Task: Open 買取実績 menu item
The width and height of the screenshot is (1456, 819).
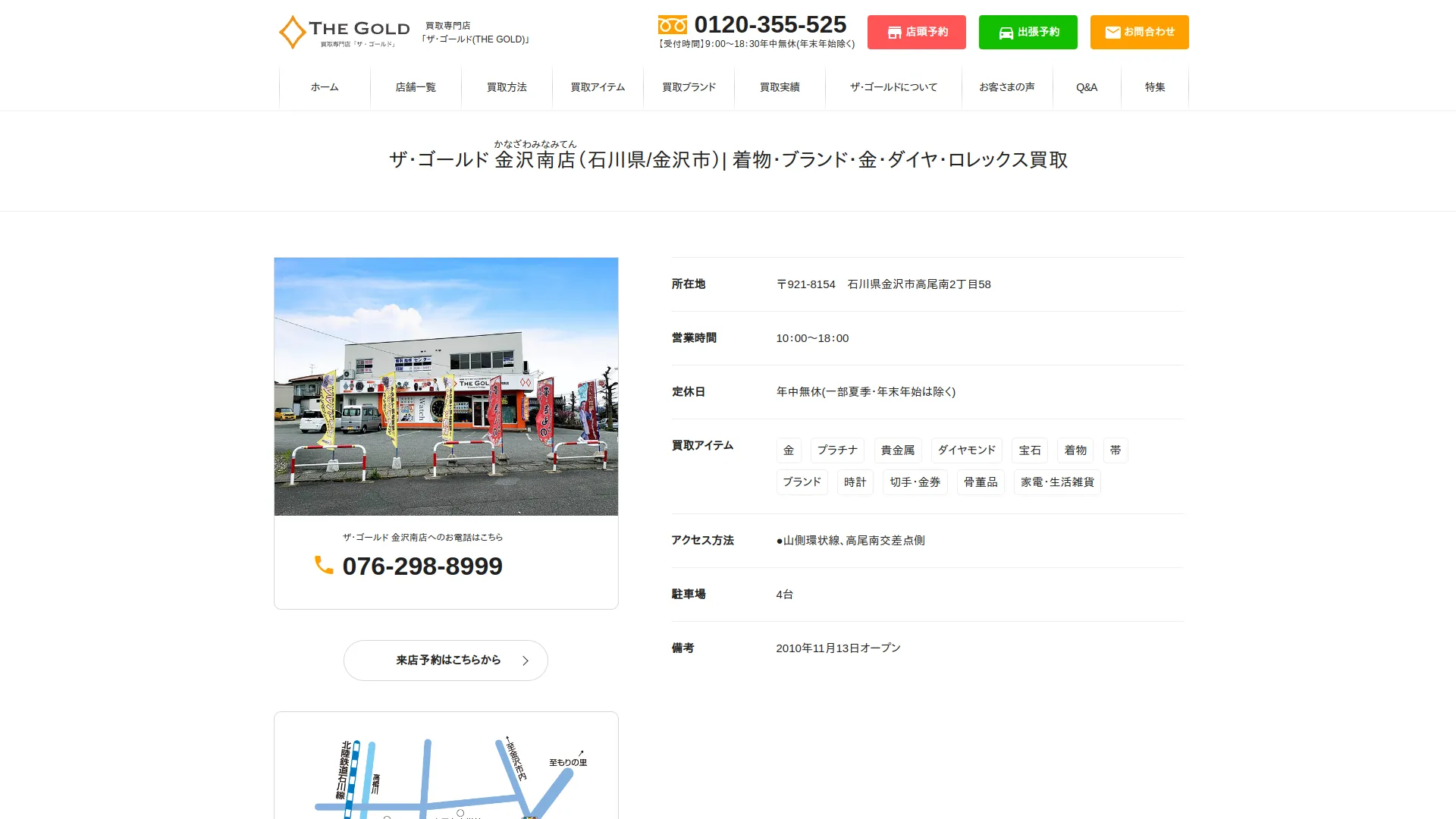Action: 780,87
